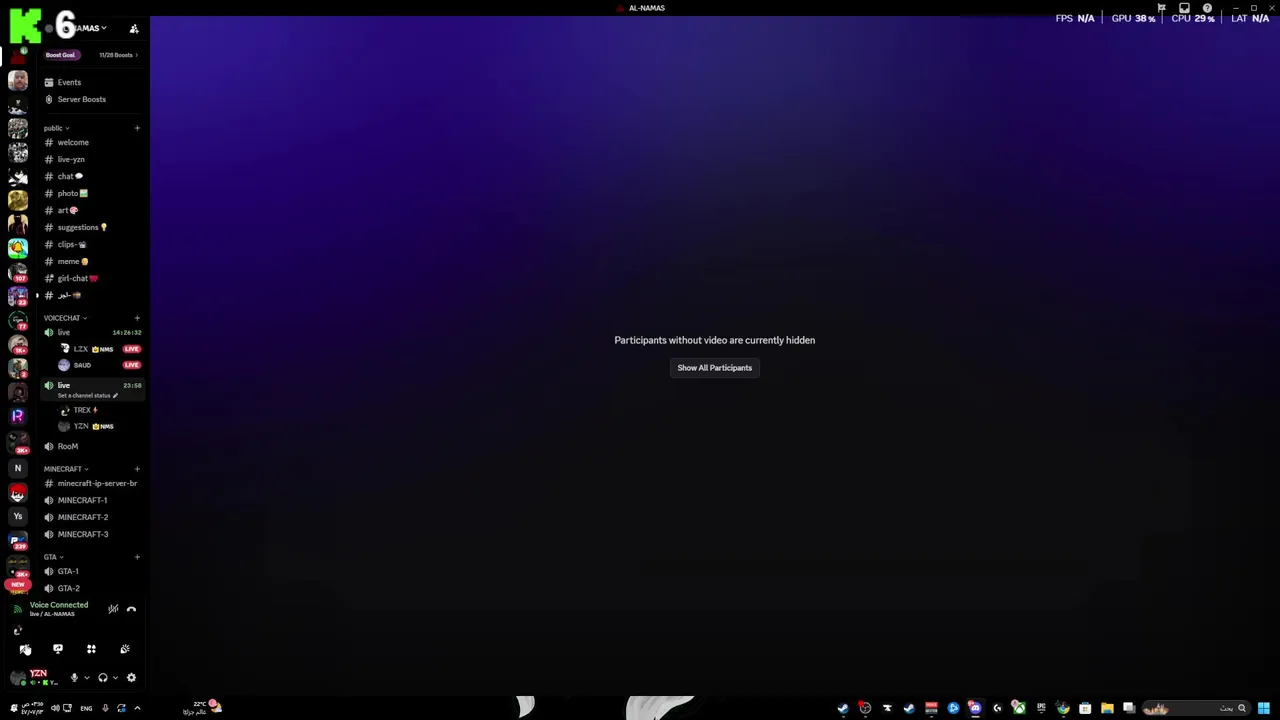Open the soundboard icon
This screenshot has width=1280, height=720.
pyautogui.click(x=125, y=649)
